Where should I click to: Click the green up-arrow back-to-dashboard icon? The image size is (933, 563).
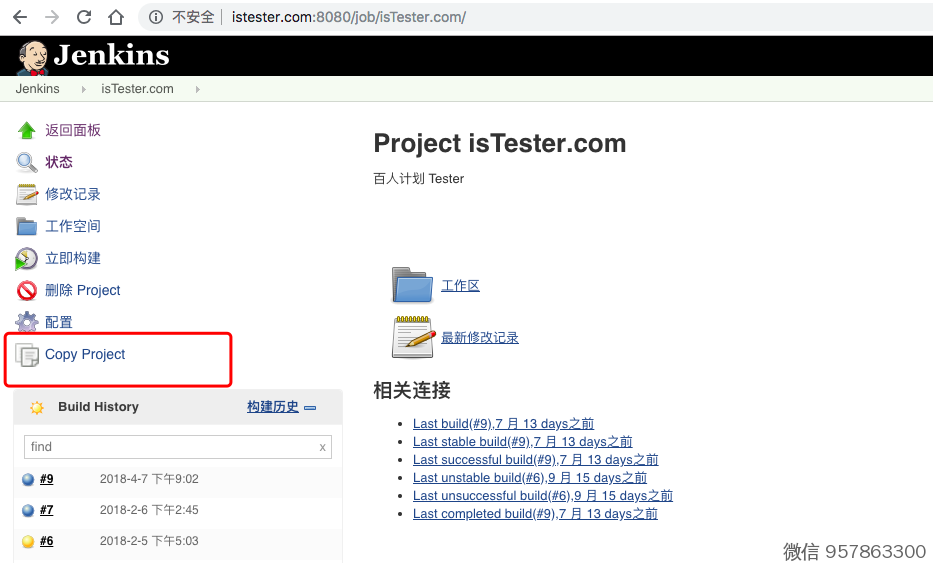(x=27, y=131)
